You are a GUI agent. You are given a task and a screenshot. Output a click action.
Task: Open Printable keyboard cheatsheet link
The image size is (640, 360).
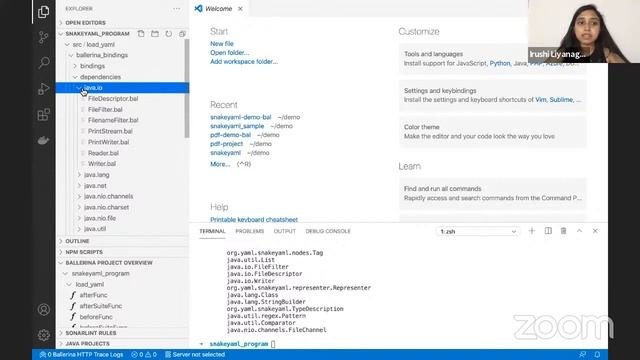[254, 220]
